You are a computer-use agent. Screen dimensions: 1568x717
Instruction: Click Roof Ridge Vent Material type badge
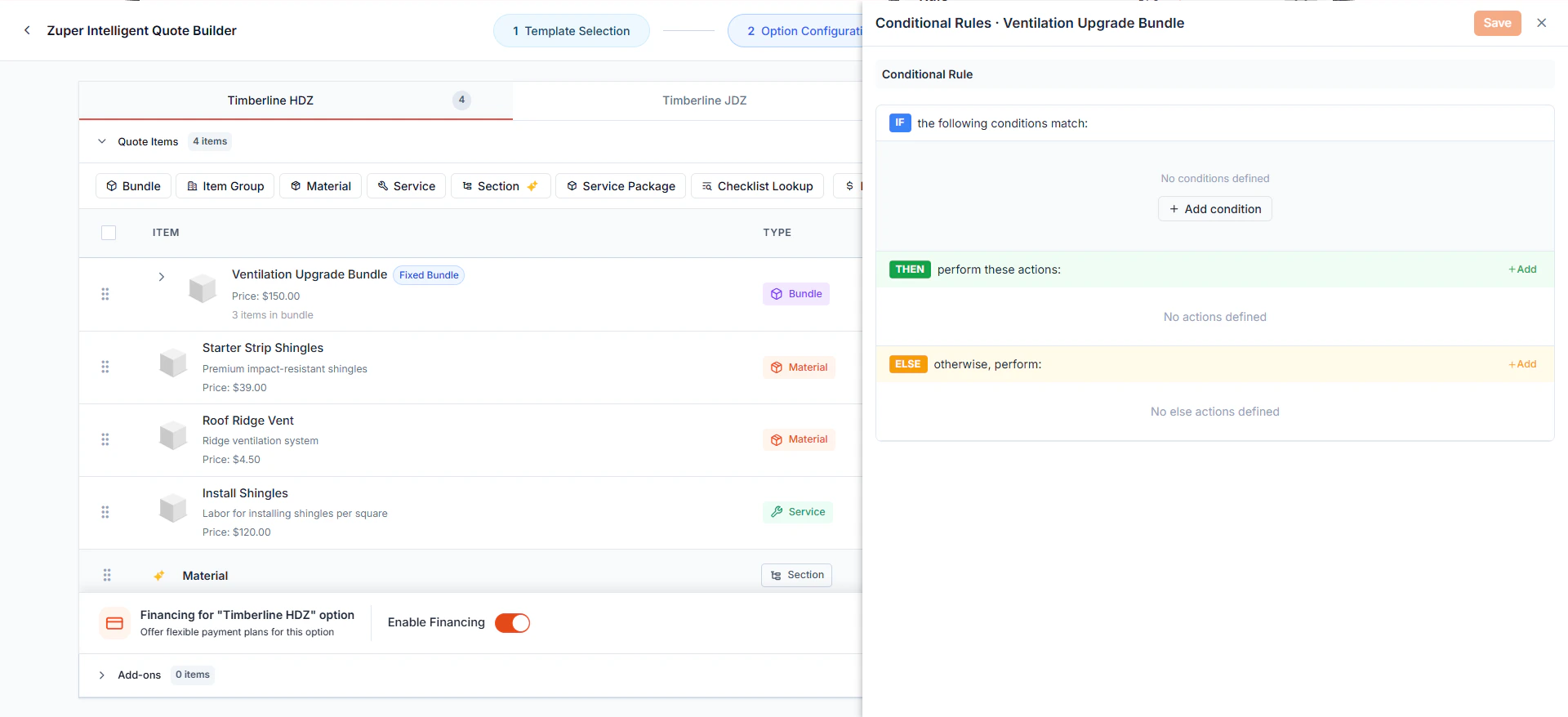coord(799,439)
